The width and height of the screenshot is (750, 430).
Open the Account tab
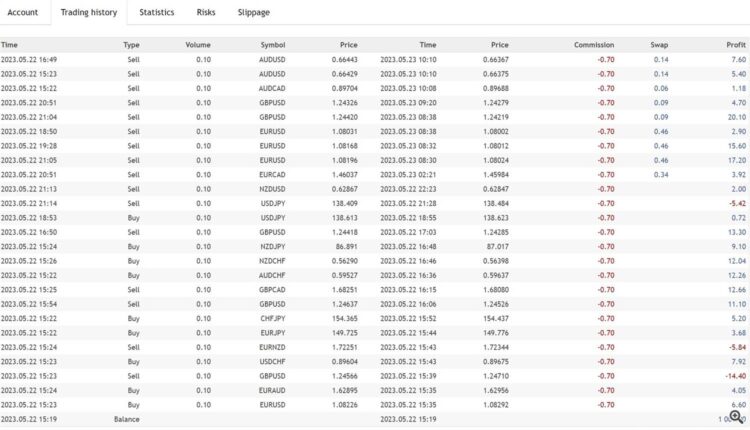click(x=23, y=13)
